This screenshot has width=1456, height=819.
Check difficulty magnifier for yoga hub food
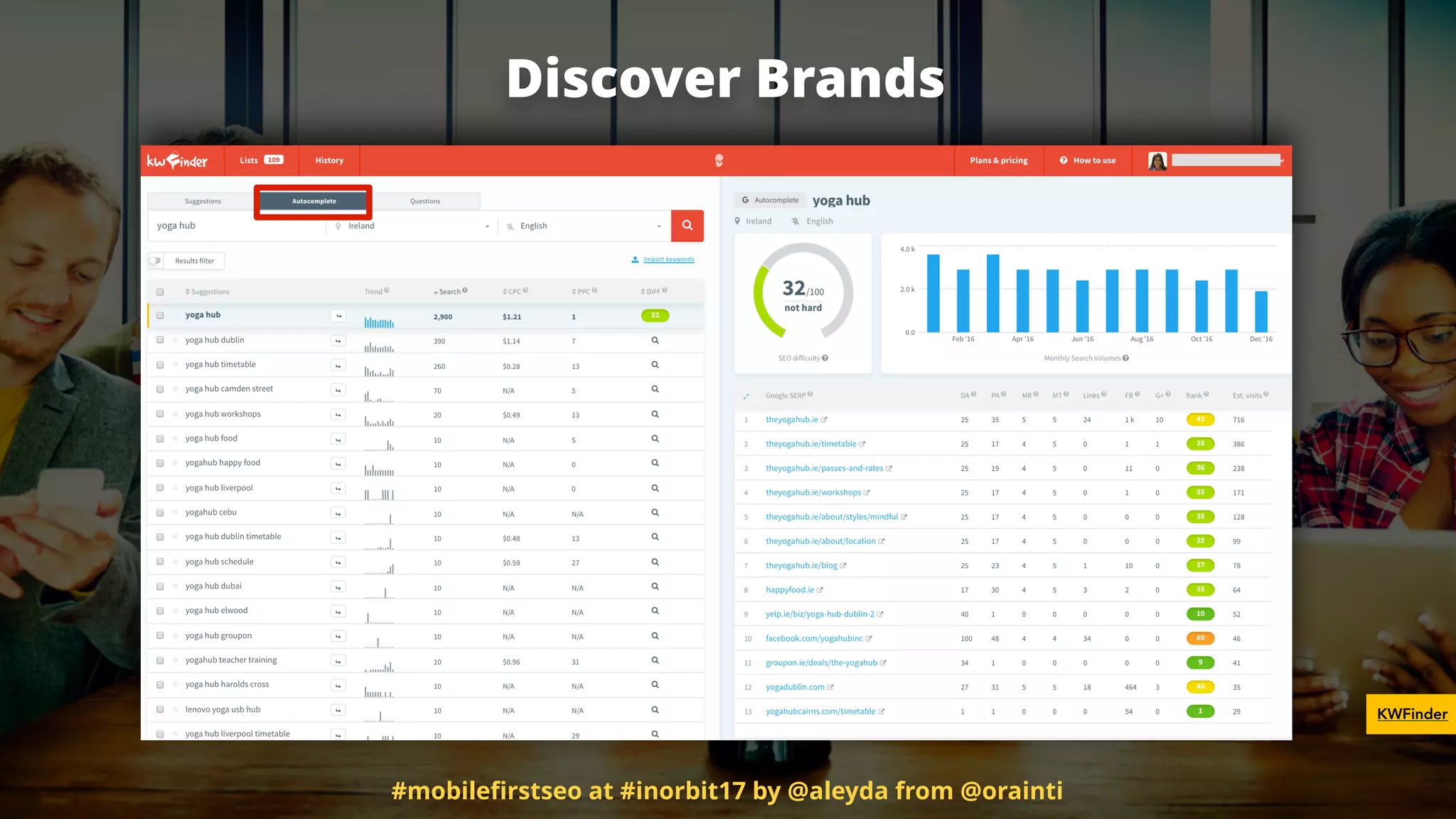(x=655, y=439)
